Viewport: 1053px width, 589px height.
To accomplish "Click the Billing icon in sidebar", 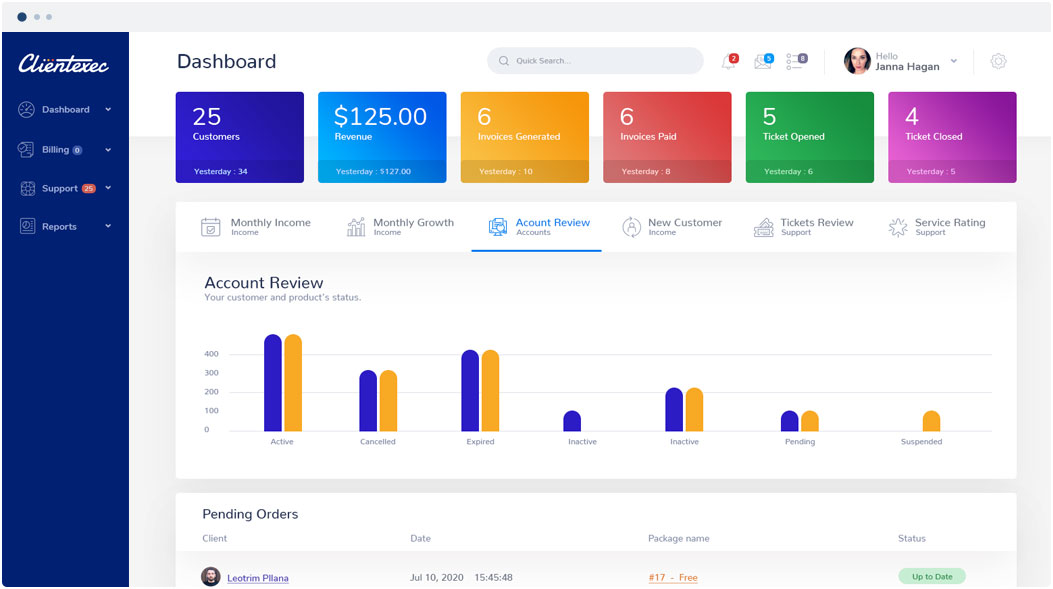I will coord(26,150).
